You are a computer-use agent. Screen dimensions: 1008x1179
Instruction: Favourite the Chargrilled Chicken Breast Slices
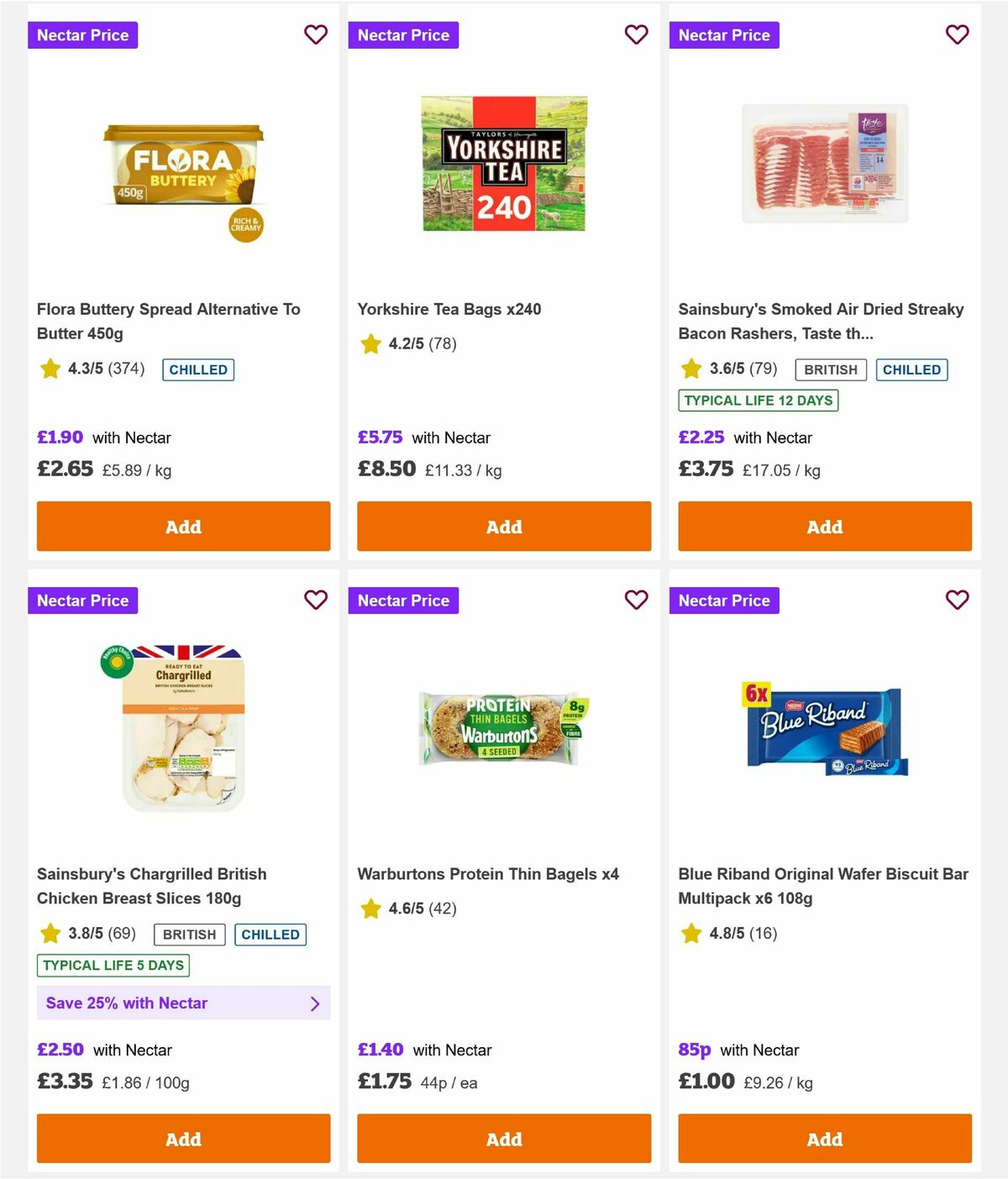(x=316, y=600)
